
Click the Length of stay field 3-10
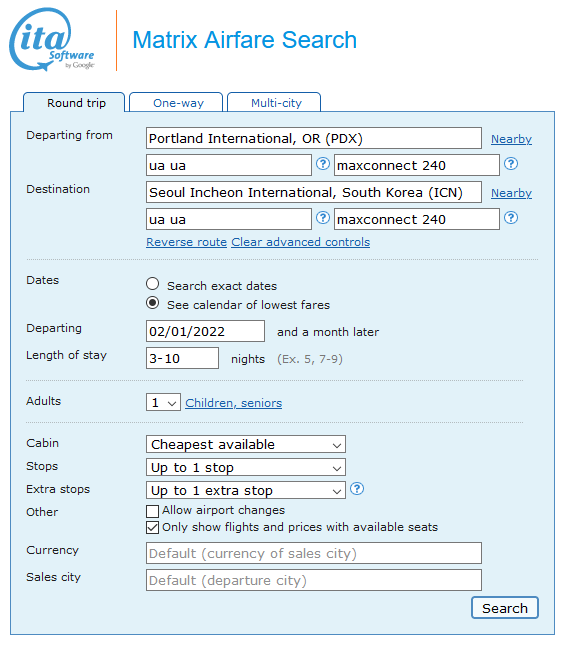point(182,358)
